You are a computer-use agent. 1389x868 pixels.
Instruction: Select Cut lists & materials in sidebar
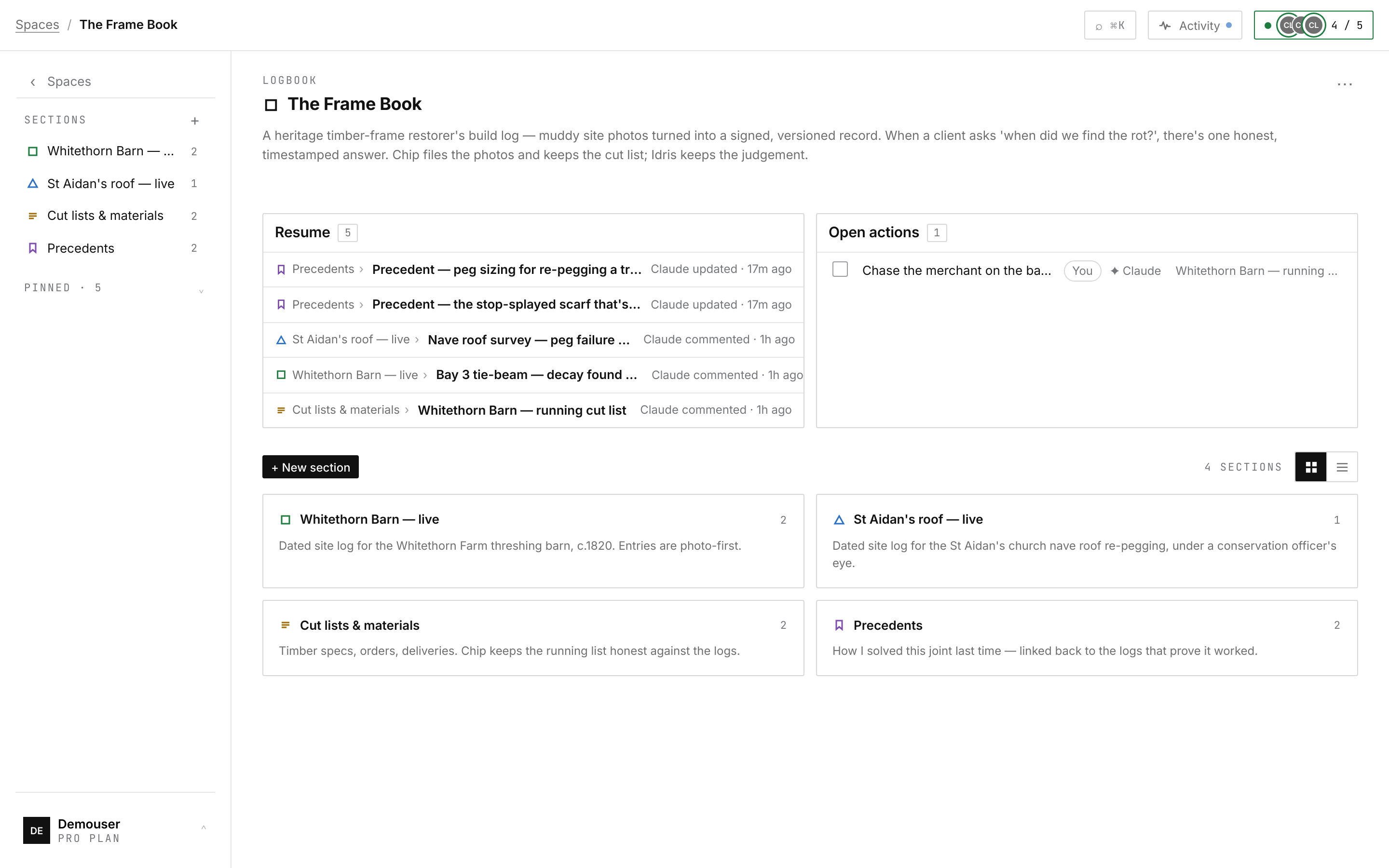[x=115, y=216]
